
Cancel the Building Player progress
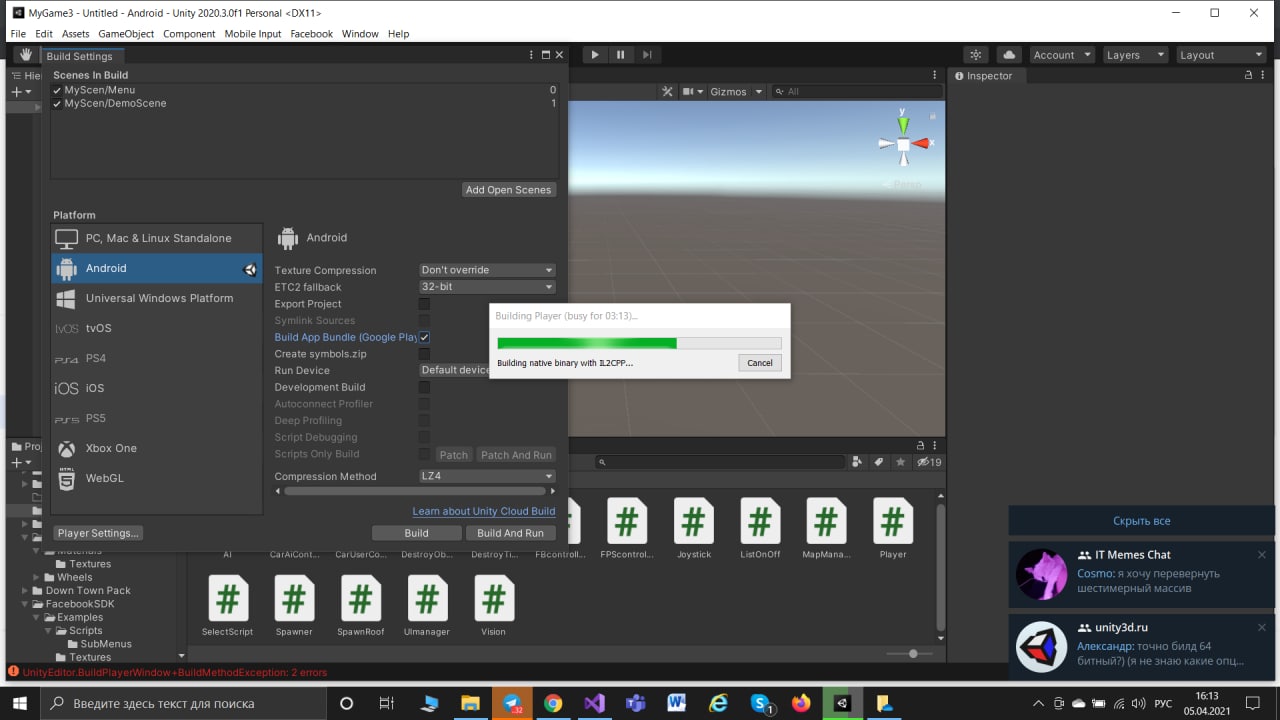pos(760,363)
